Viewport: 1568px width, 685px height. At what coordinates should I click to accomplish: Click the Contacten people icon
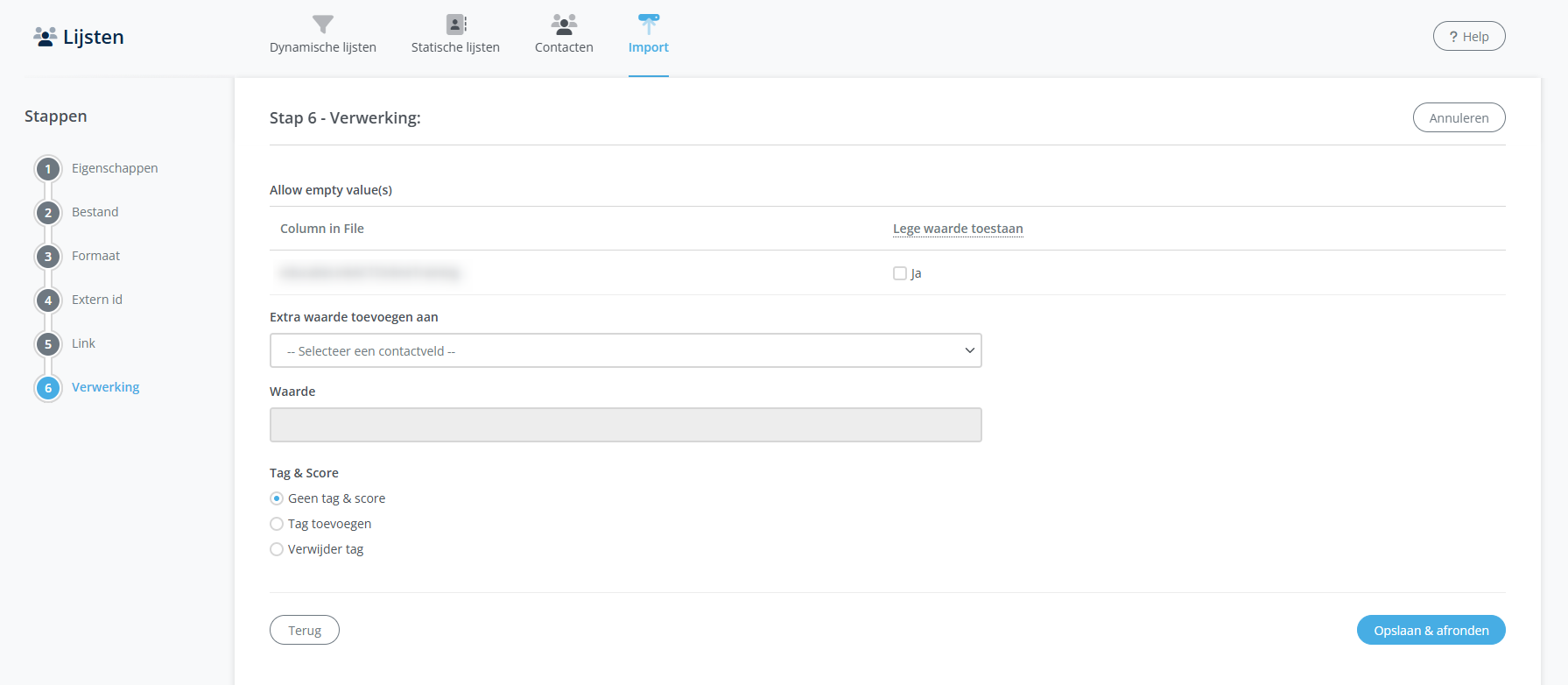(x=564, y=24)
